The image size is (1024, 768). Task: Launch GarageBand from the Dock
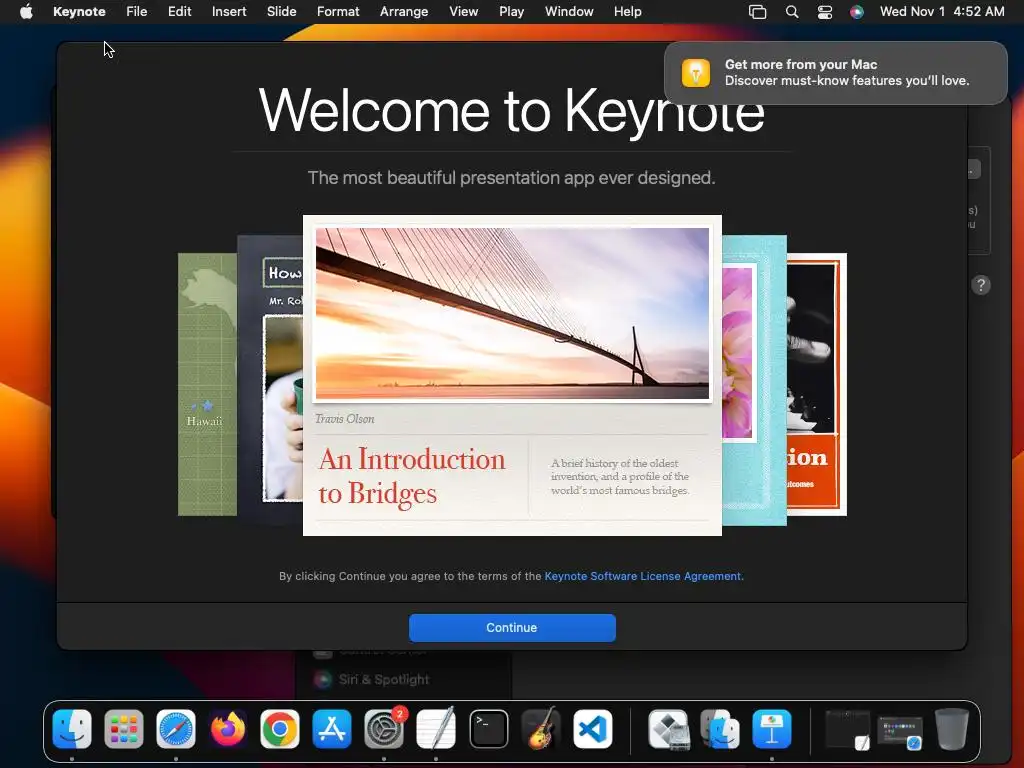click(541, 729)
